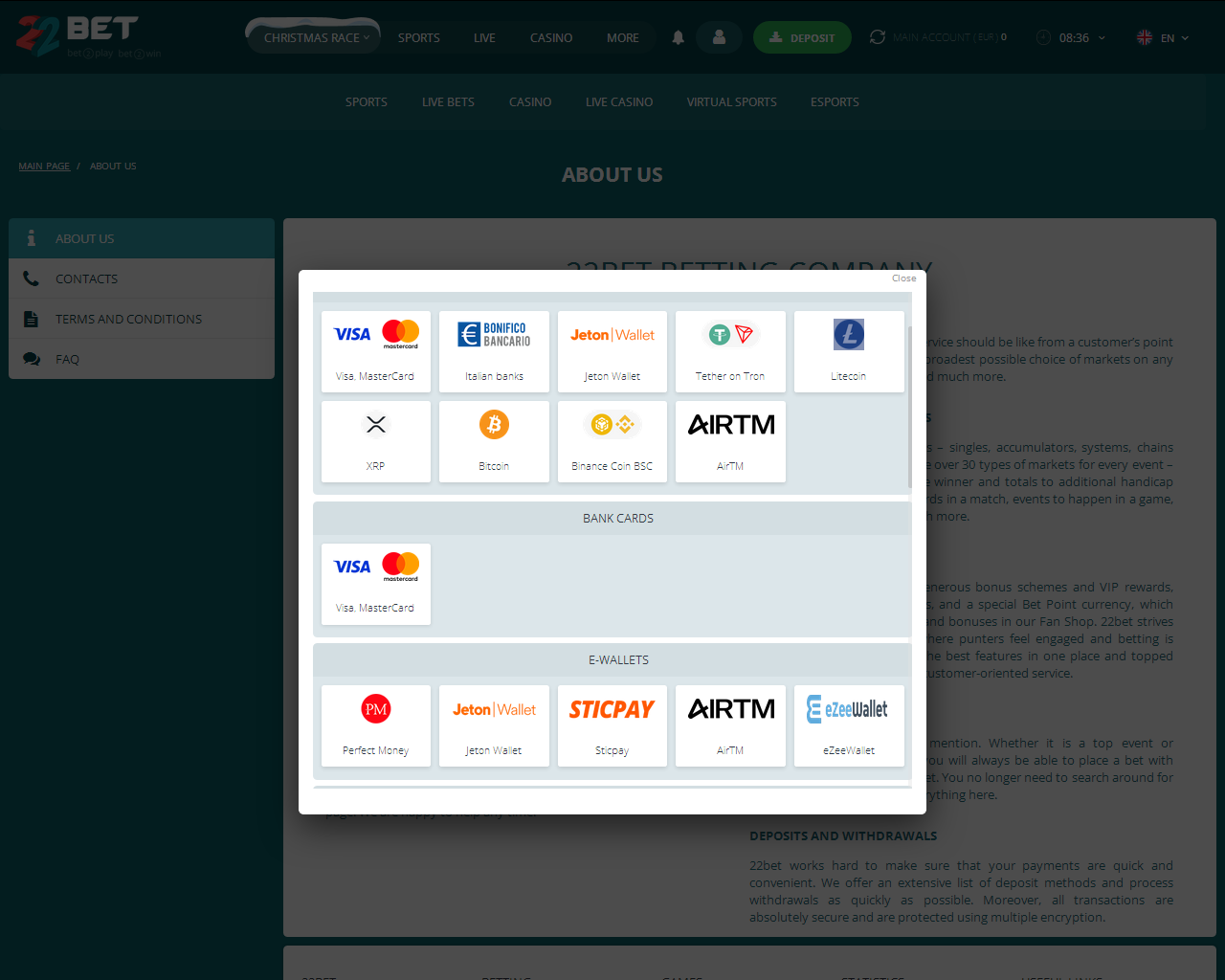Open the EN language dropdown
This screenshot has height=980, width=1225.
[1174, 38]
